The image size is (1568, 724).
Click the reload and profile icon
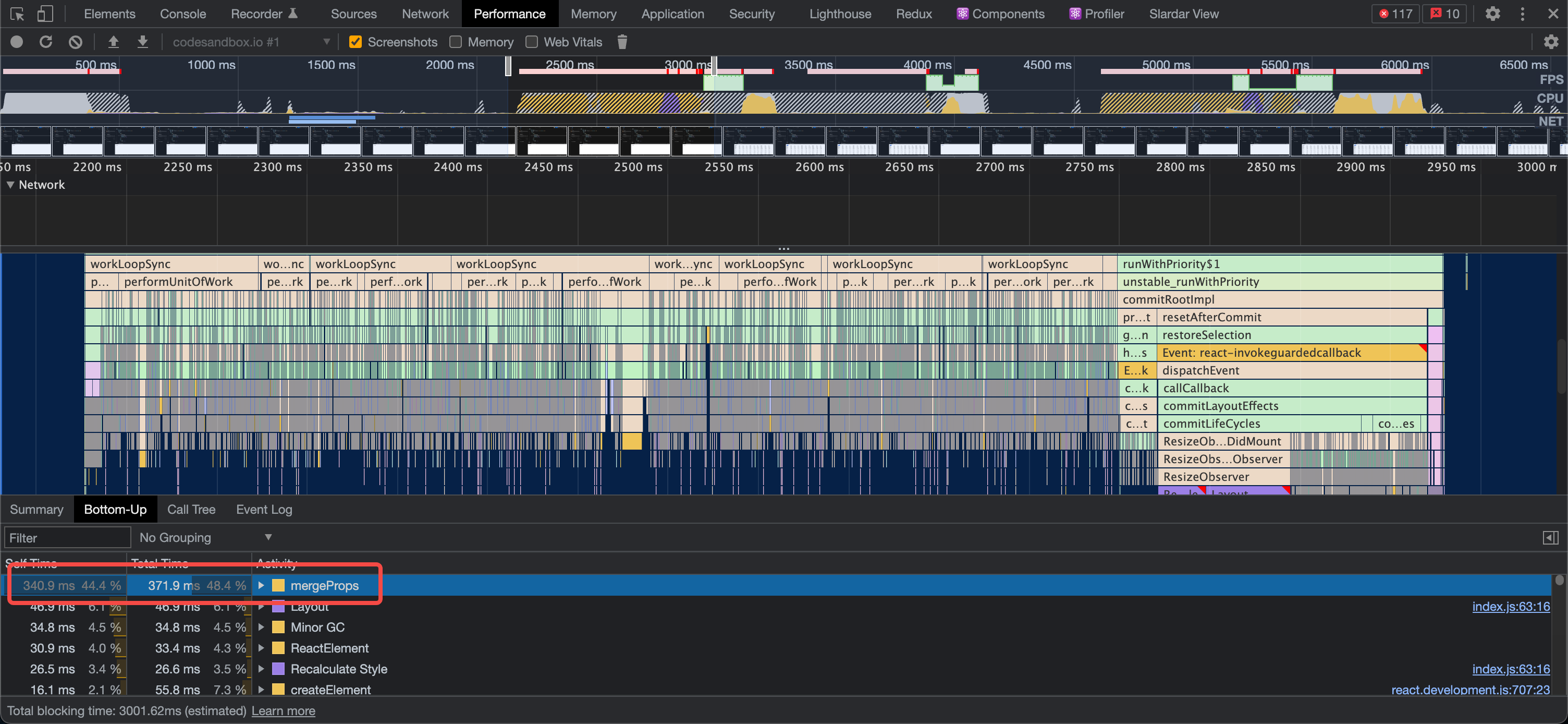click(x=46, y=42)
